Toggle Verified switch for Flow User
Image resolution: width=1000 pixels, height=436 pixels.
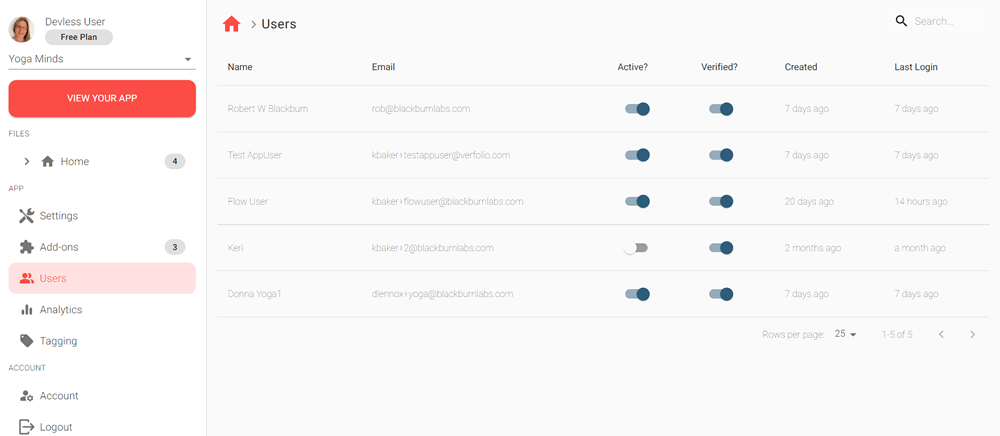(x=721, y=201)
